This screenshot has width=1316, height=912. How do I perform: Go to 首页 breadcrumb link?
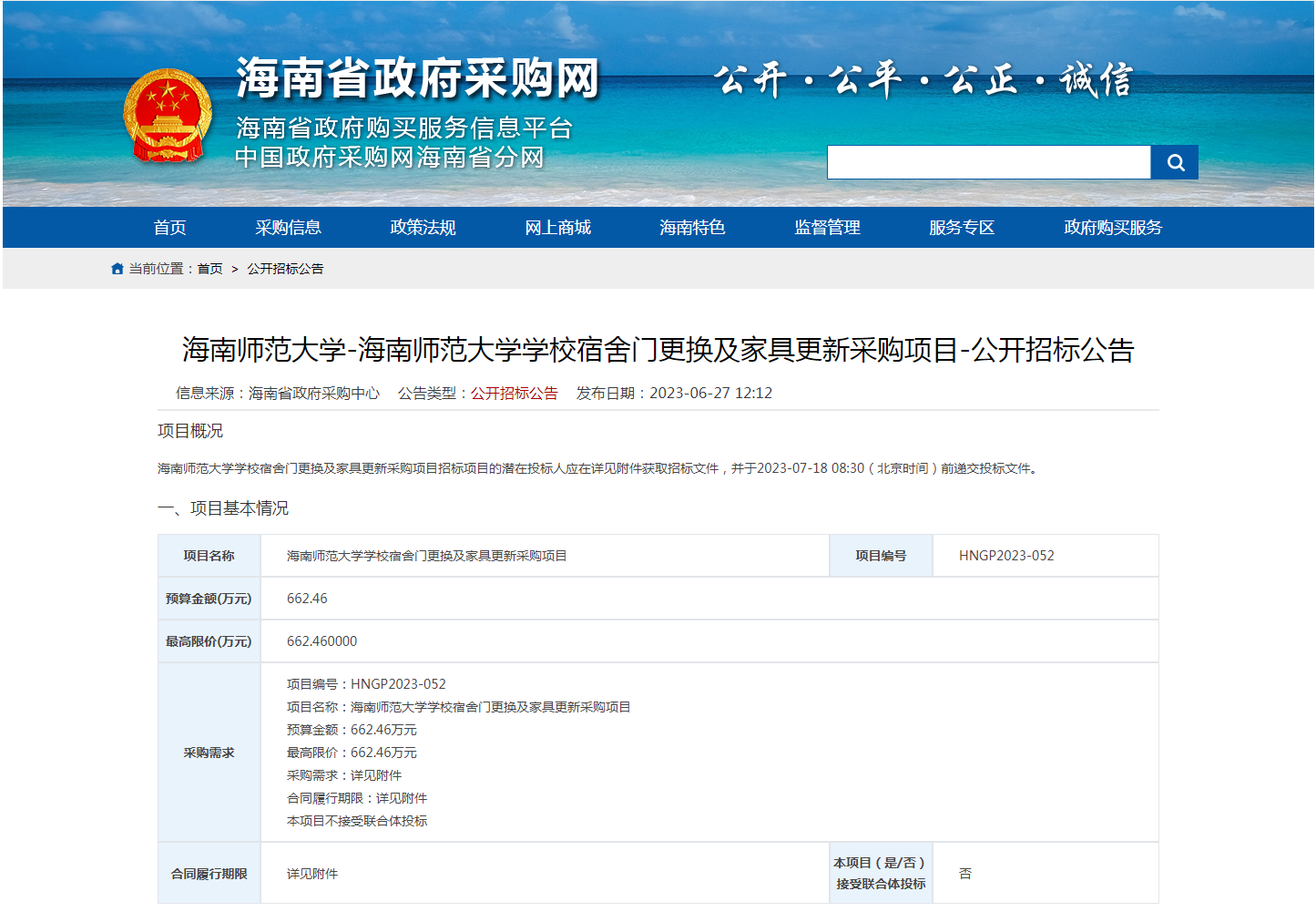pos(210,269)
